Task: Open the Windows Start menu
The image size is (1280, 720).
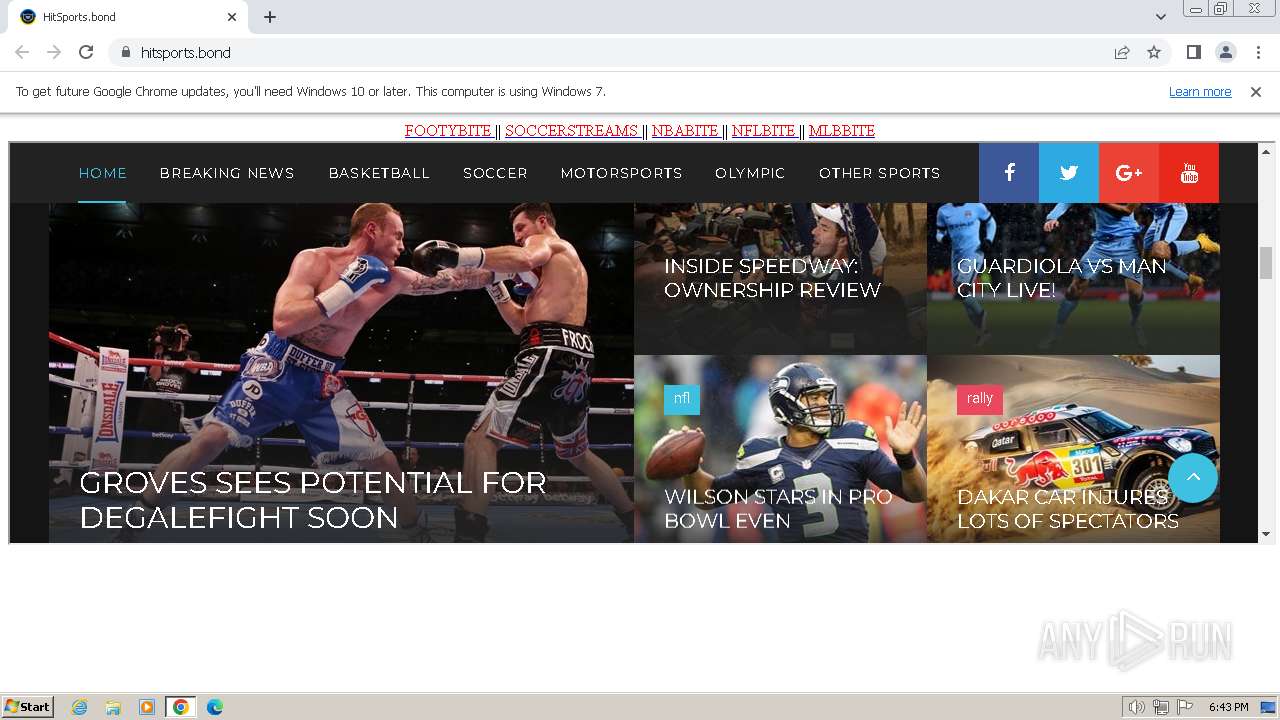Action: click(28, 707)
